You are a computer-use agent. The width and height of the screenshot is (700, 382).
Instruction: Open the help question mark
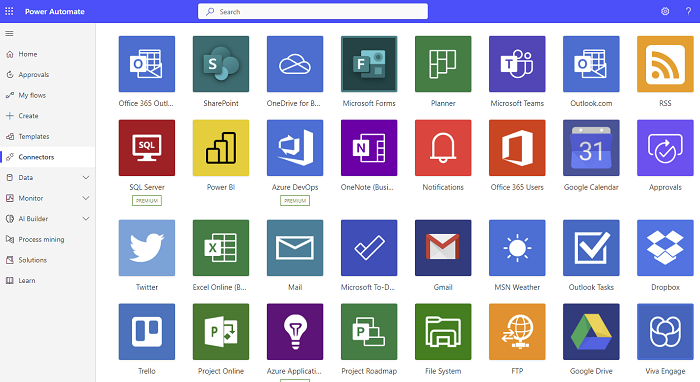click(x=688, y=12)
